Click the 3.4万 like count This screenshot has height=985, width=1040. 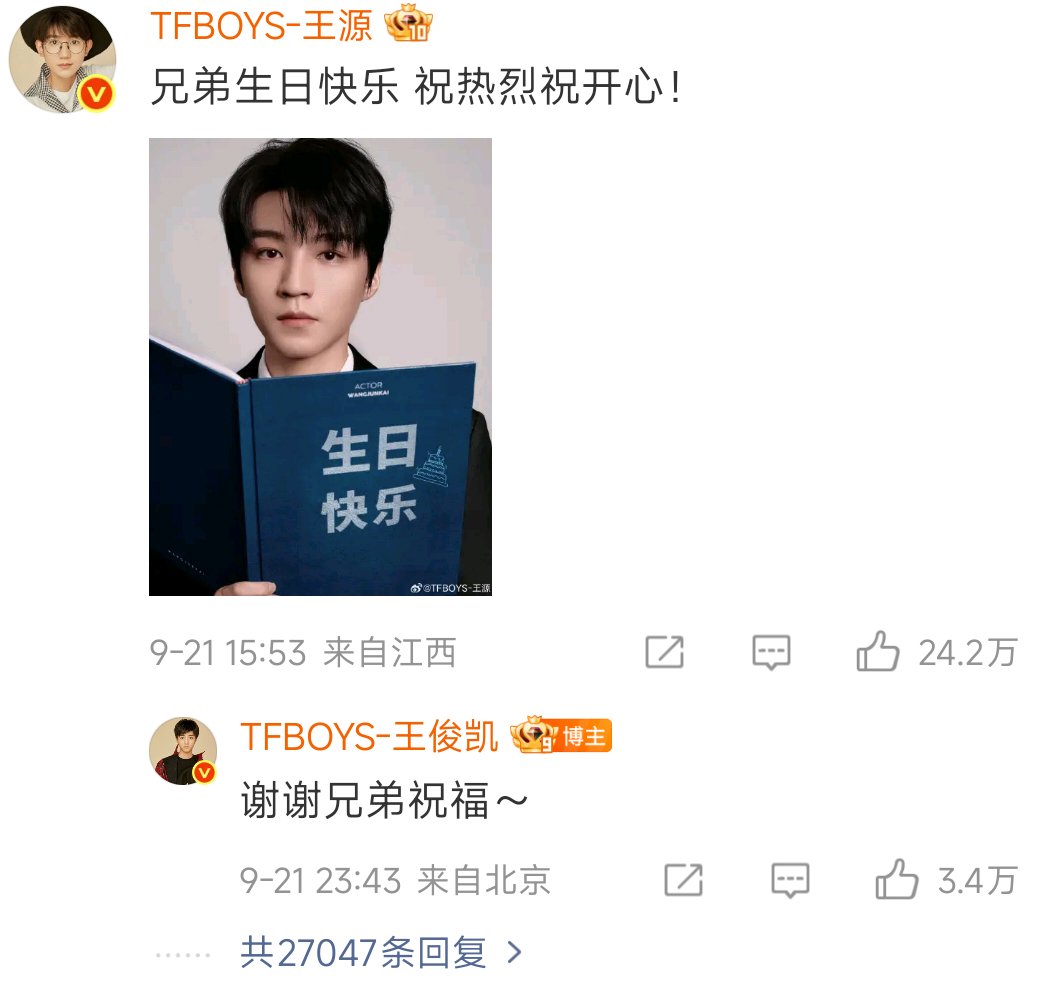(x=977, y=881)
